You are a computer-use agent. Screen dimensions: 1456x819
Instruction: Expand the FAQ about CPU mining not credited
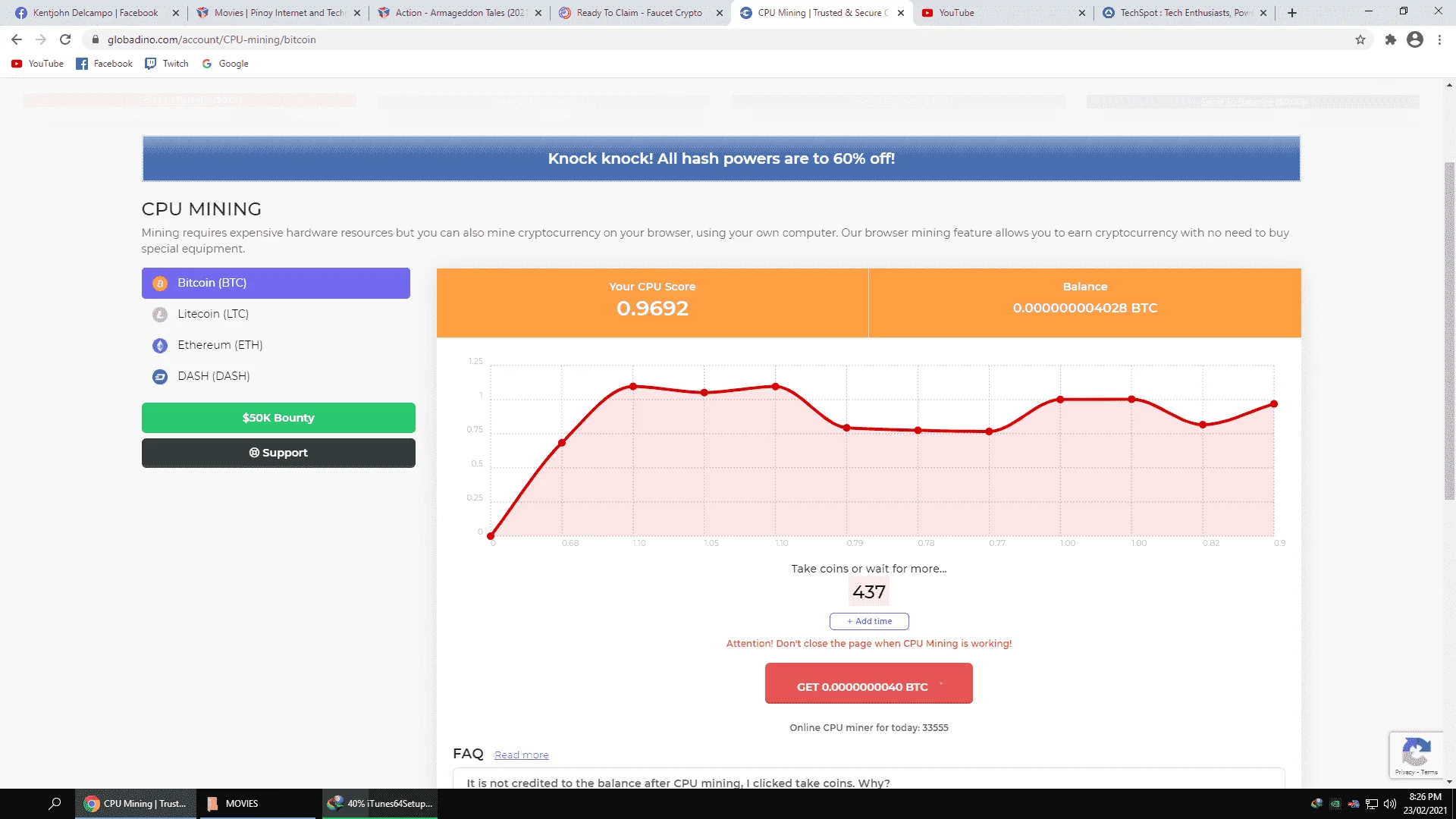pos(869,781)
